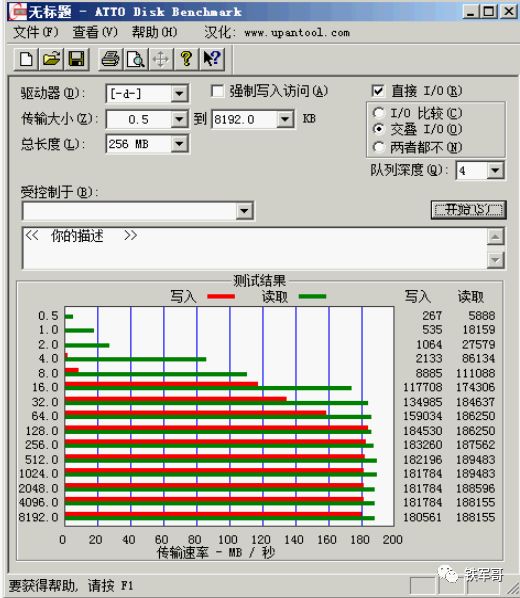
Task: Open the 队列深度 queue depth dropdown
Action: pyautogui.click(x=495, y=170)
